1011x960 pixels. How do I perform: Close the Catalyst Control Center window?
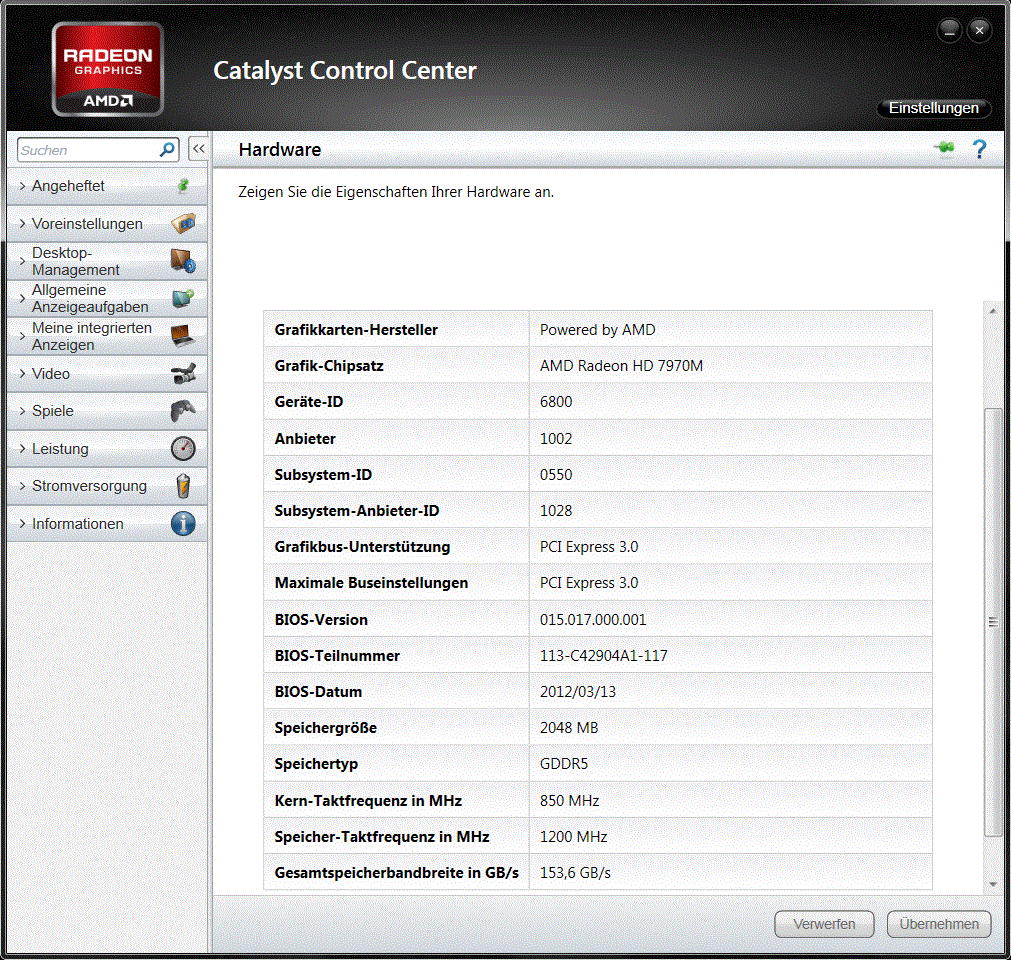979,30
